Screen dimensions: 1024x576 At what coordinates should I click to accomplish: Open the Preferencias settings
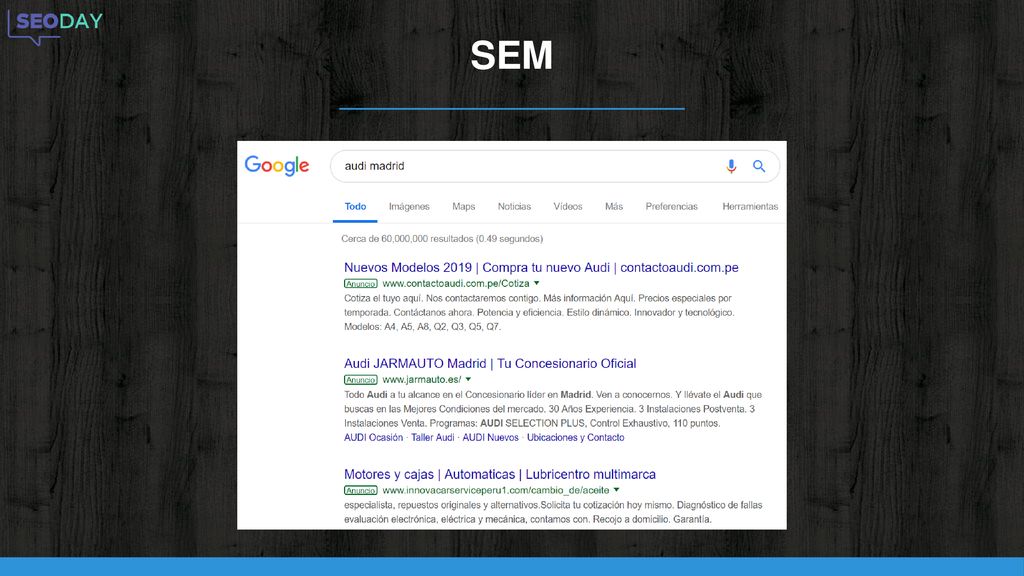672,206
